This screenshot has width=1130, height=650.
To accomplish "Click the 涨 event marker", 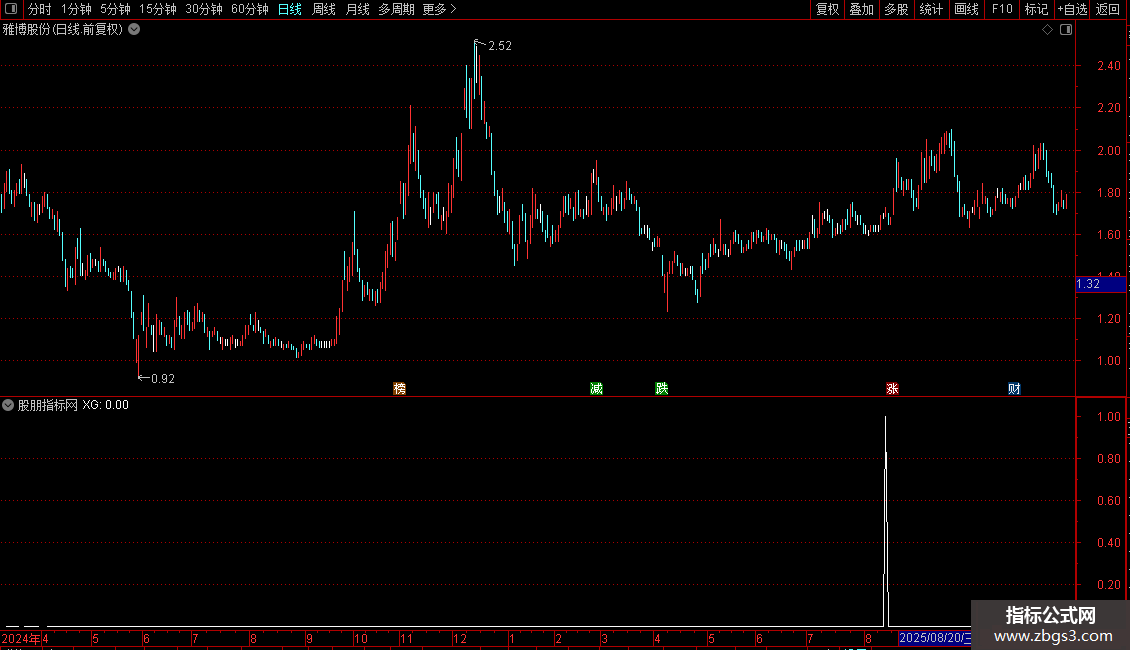I will click(892, 388).
